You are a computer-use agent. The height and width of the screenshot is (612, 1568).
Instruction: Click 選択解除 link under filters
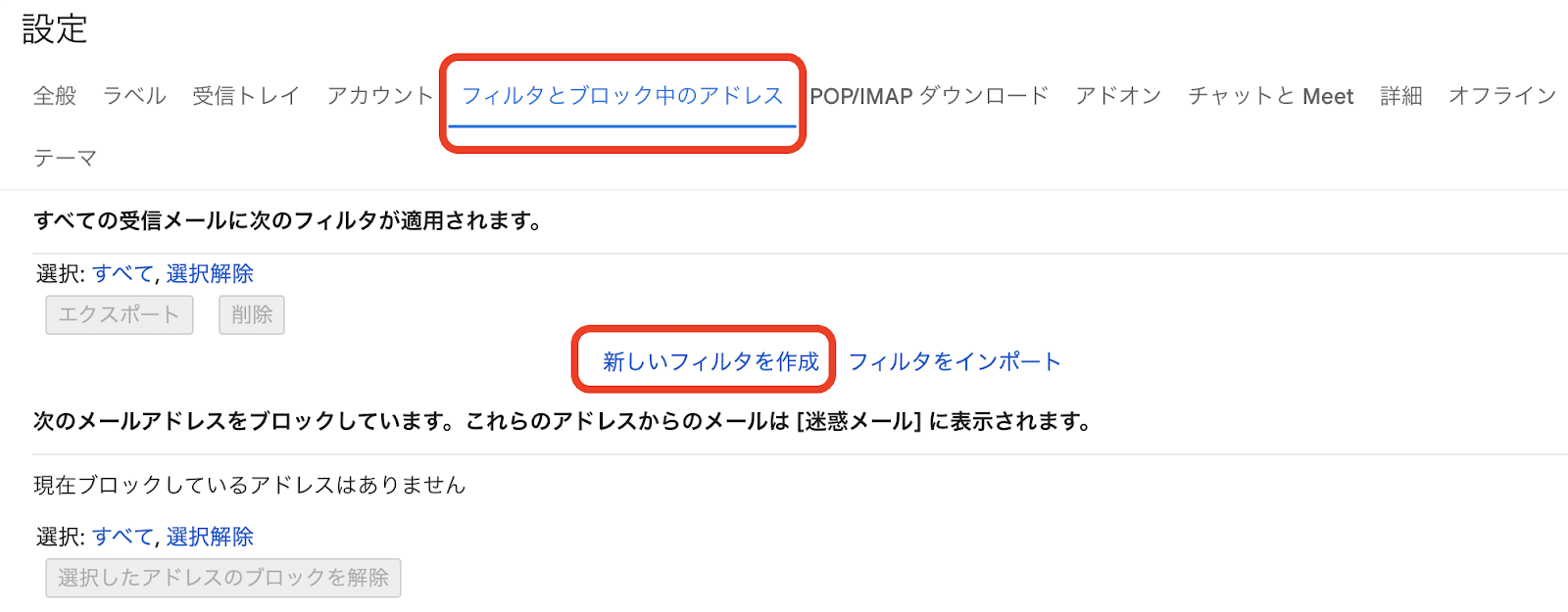coord(210,273)
